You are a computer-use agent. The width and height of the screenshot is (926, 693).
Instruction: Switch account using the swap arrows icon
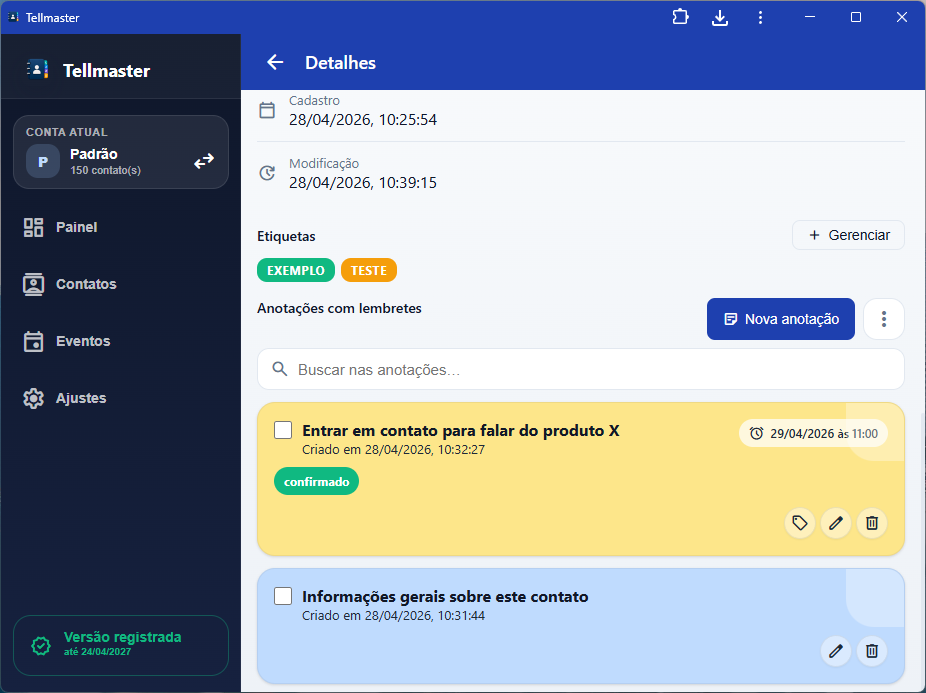coord(204,161)
